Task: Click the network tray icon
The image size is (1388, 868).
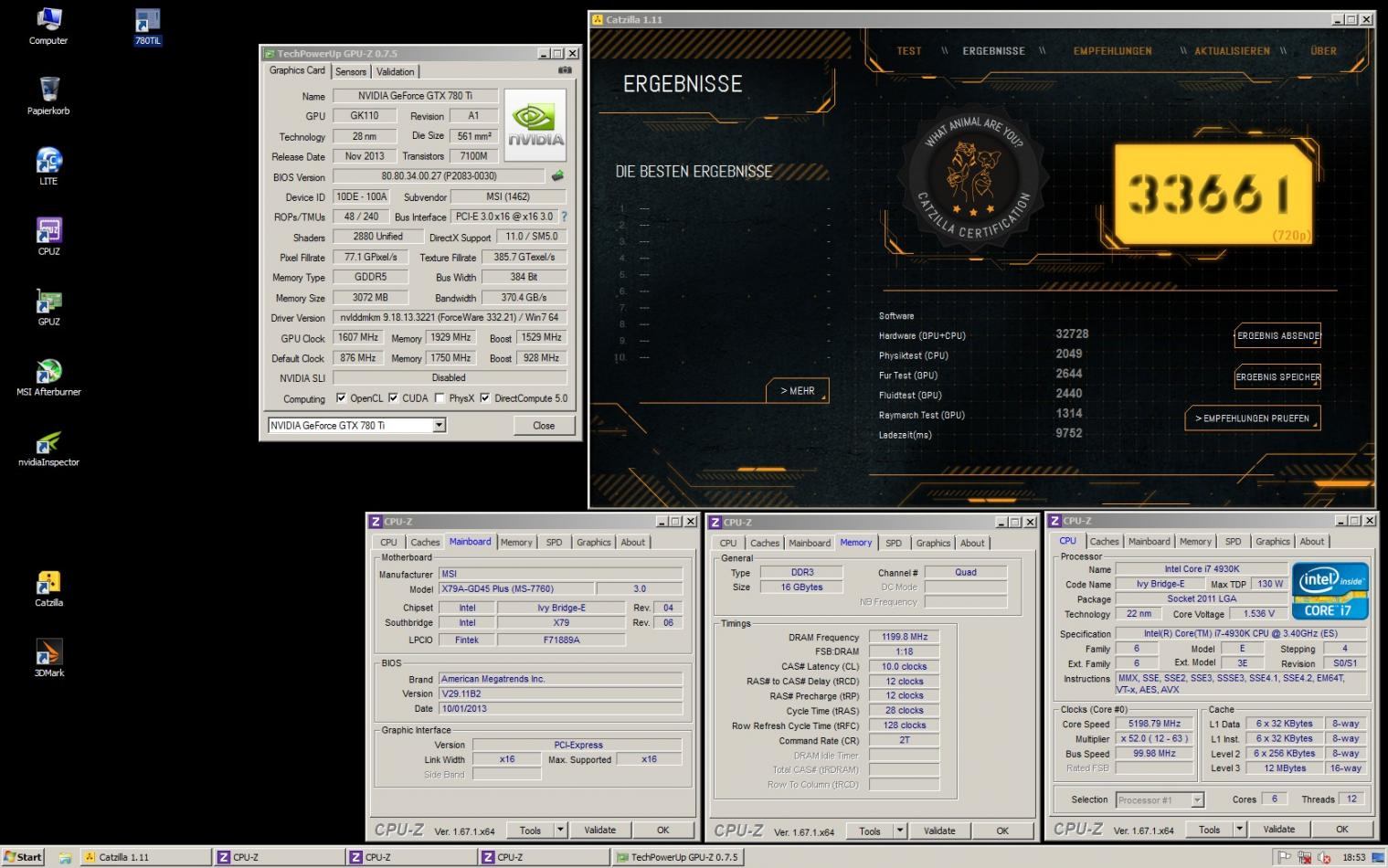Action: pos(1304,857)
